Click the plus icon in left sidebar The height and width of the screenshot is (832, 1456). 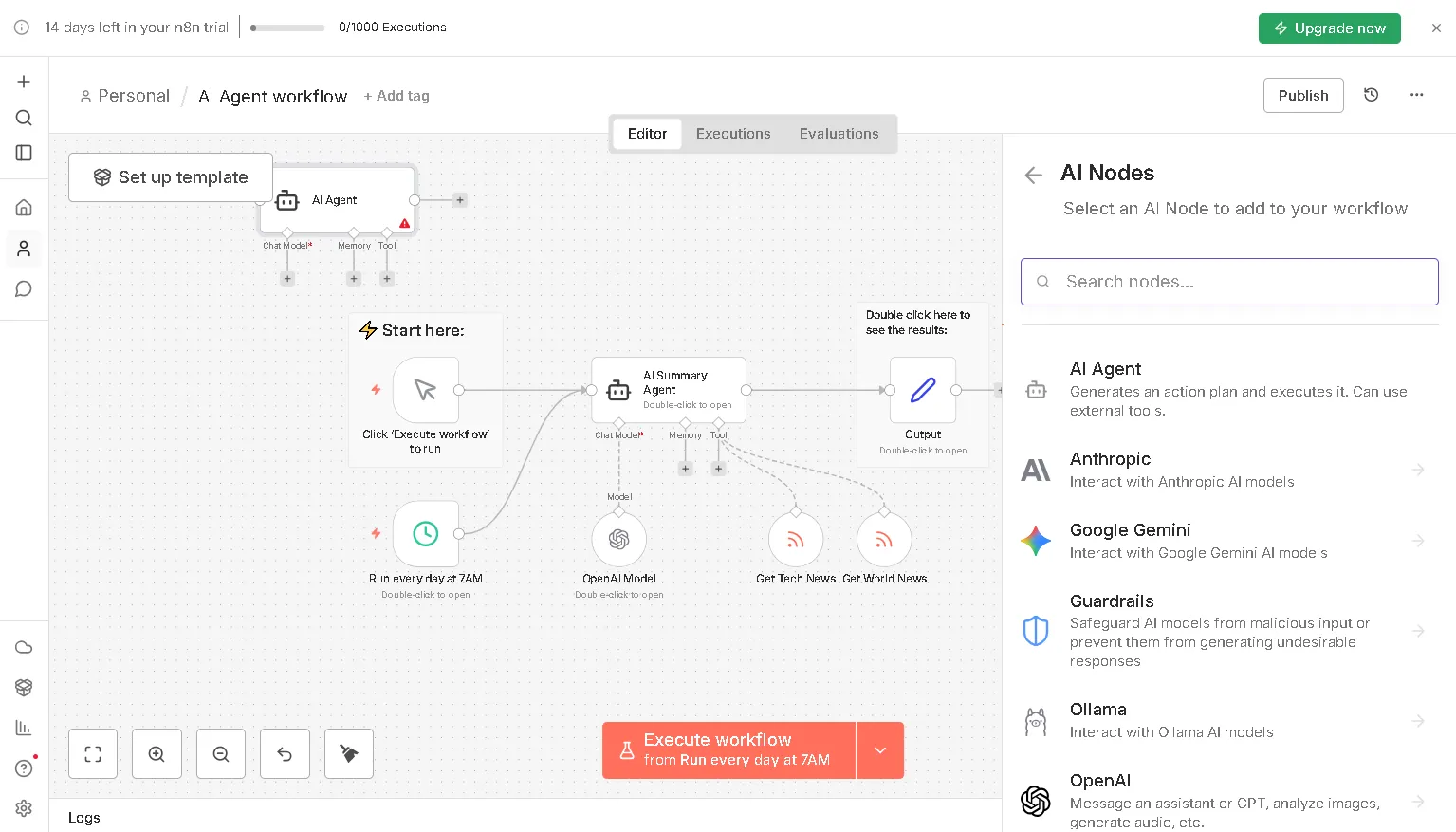point(24,82)
